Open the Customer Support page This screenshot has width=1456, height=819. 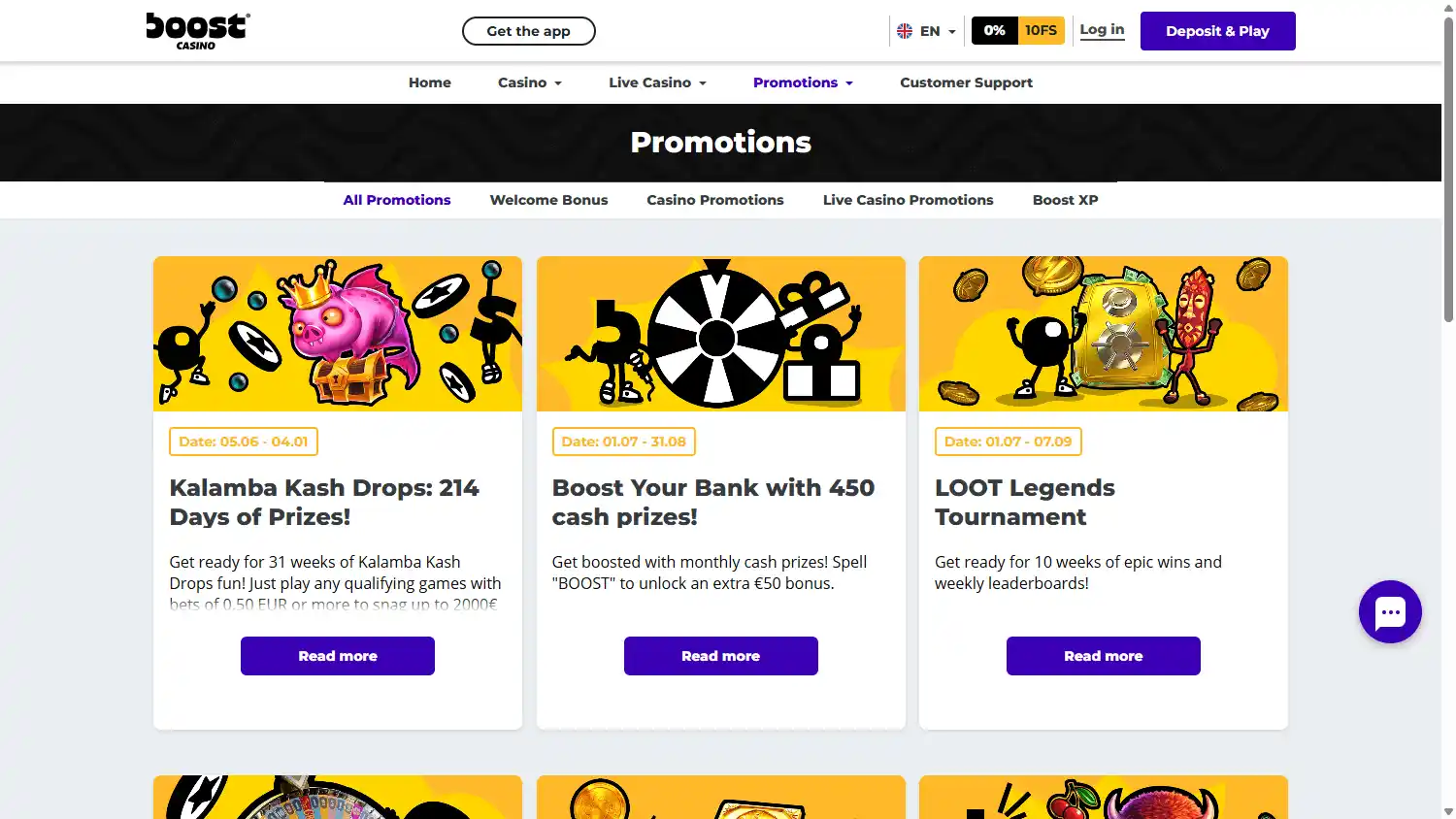(966, 83)
